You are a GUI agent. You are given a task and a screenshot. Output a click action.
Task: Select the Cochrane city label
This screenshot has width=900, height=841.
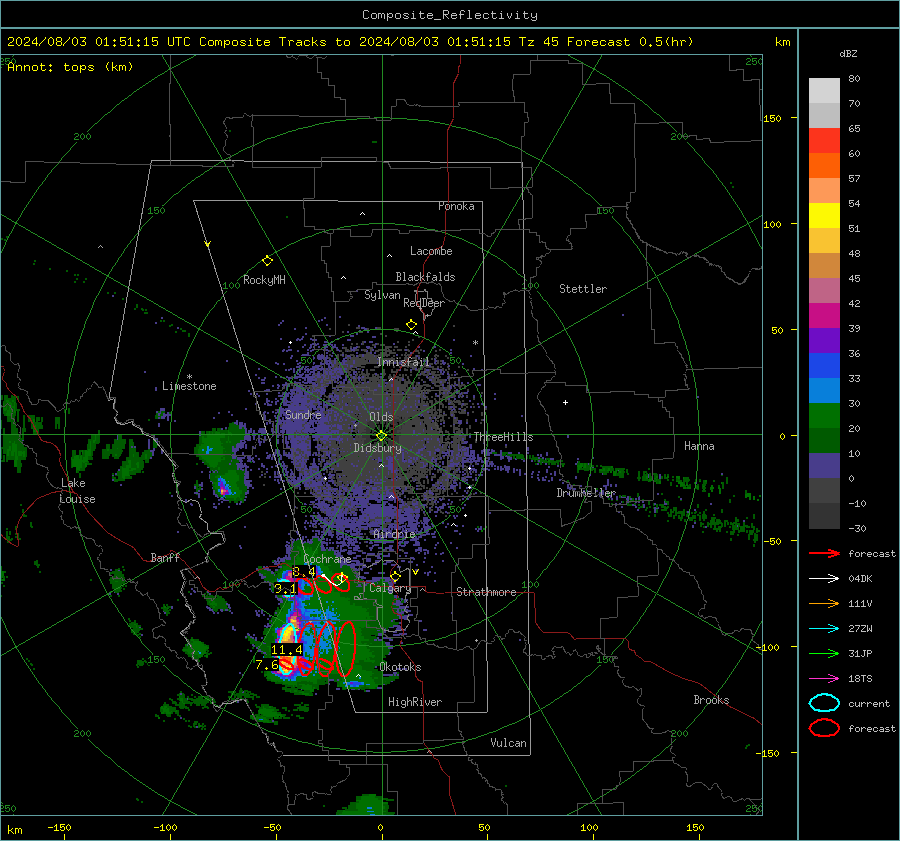tap(327, 559)
